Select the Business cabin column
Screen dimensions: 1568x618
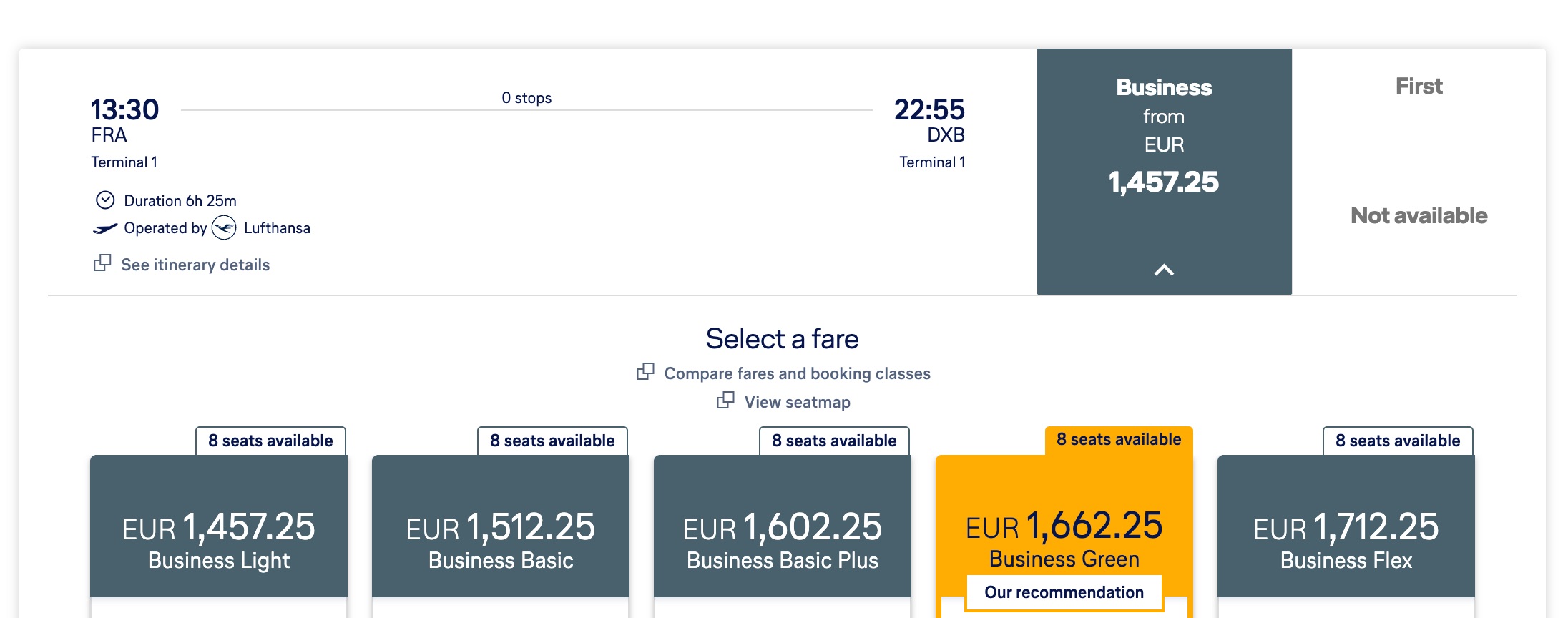(1164, 143)
